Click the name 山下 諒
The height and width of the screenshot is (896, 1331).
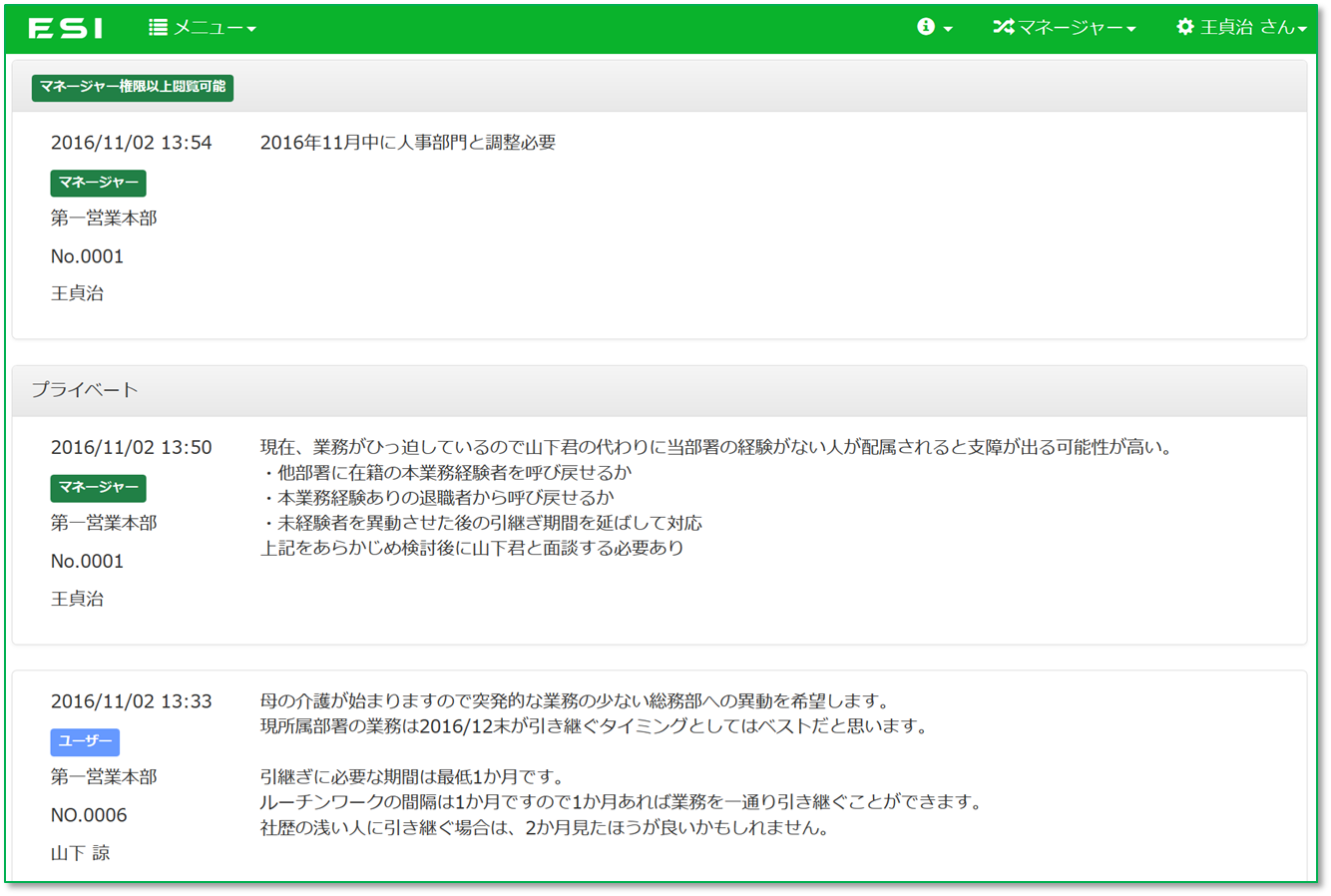[81, 854]
